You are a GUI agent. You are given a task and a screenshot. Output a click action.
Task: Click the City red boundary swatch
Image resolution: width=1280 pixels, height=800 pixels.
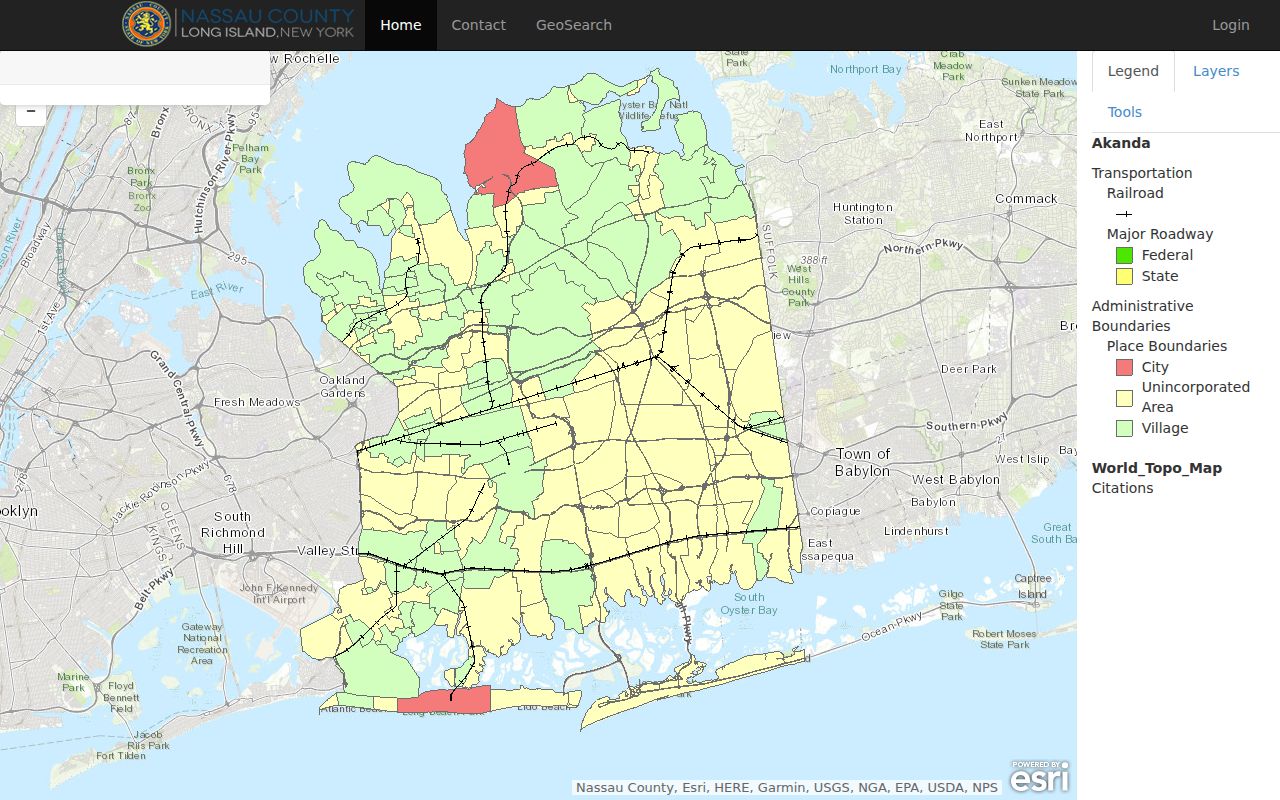point(1124,367)
